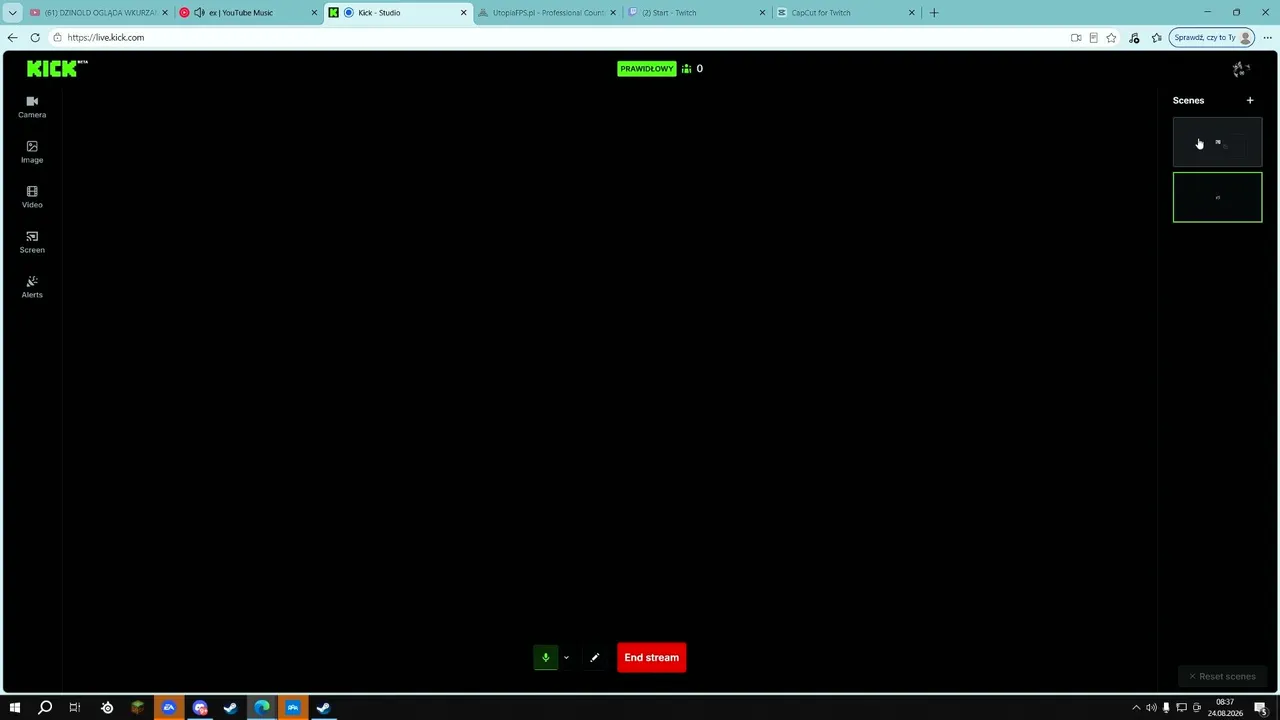
Task: Add a new scene with plus icon
Action: tap(1250, 100)
